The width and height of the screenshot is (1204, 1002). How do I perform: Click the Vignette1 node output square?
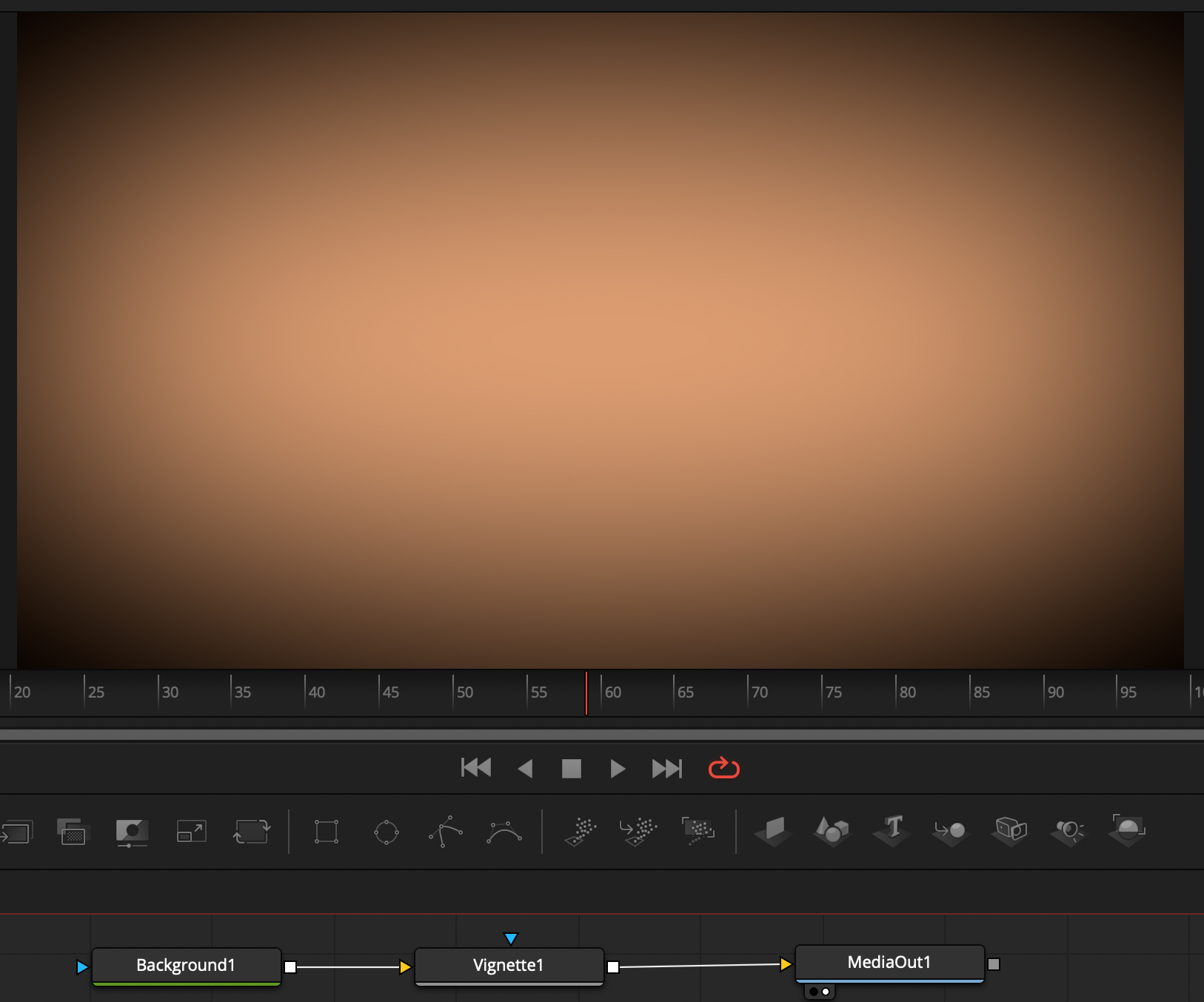click(x=613, y=967)
